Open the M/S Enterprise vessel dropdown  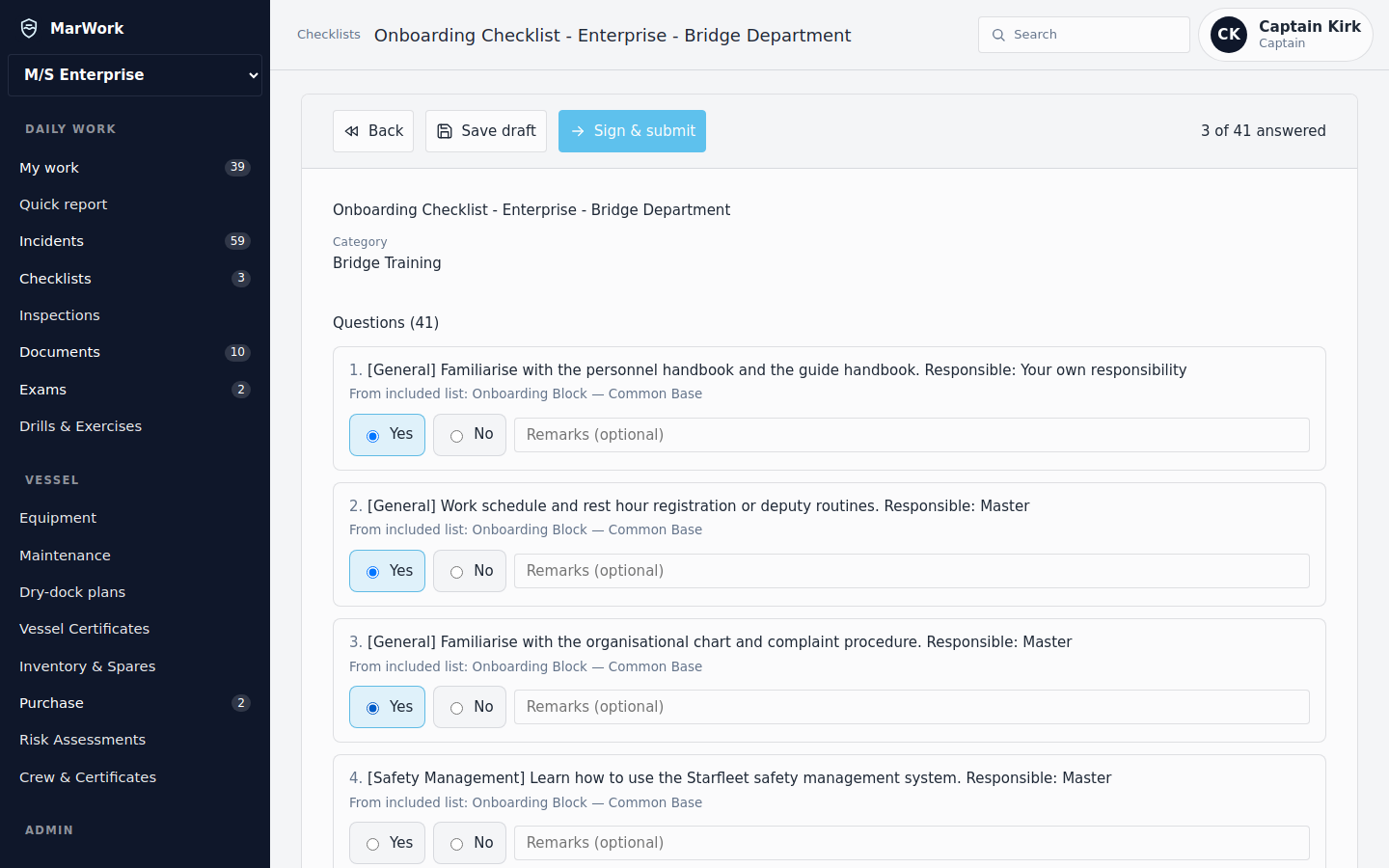(135, 75)
